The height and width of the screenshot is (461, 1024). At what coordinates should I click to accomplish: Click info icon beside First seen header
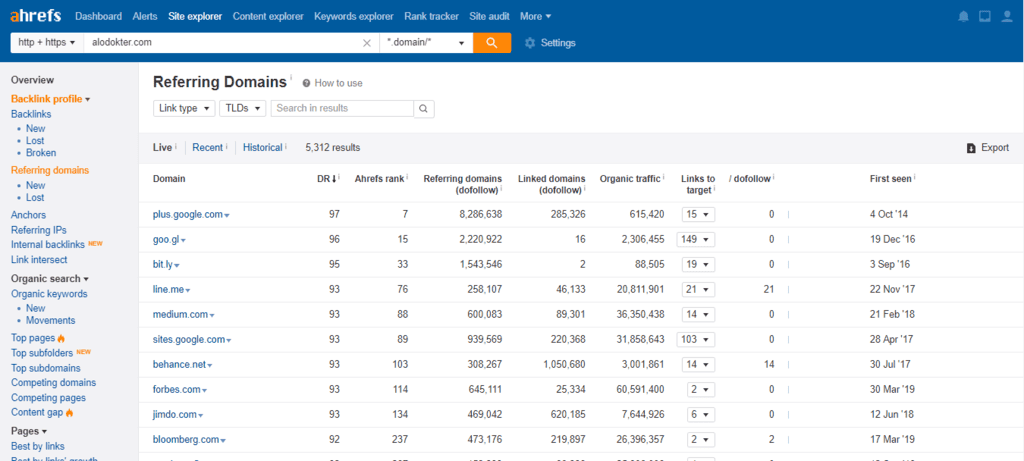(x=914, y=176)
